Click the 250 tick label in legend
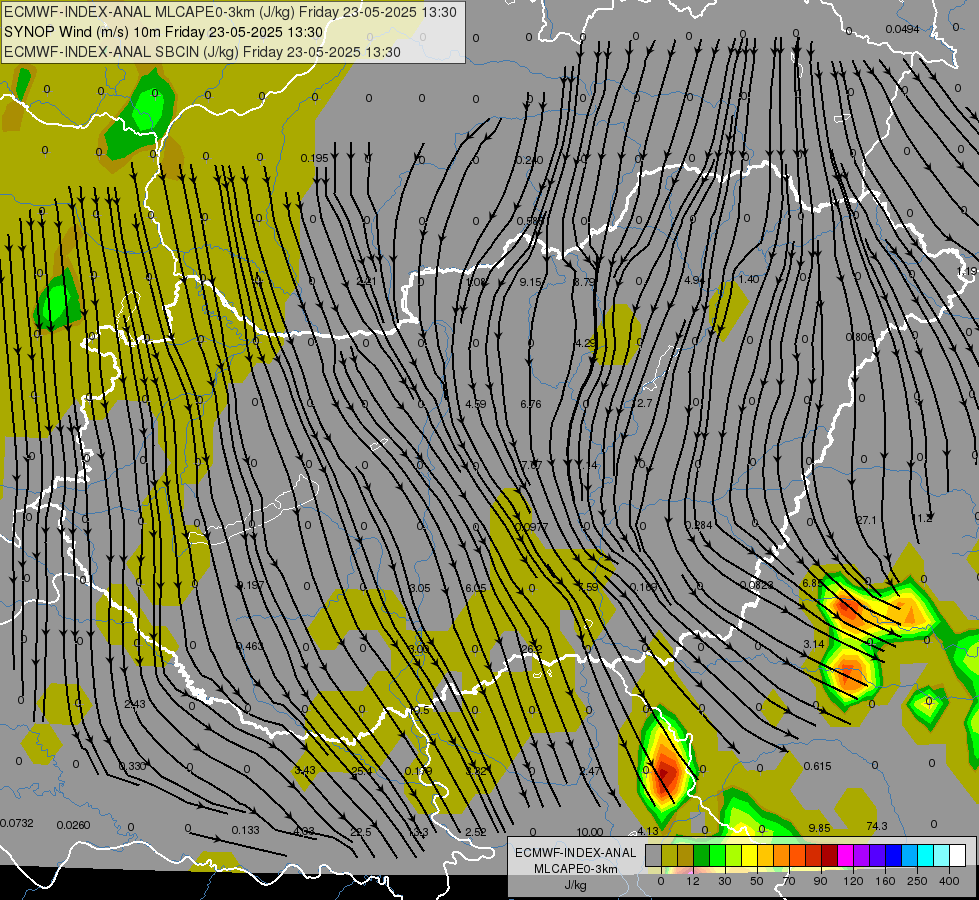 click(x=917, y=881)
